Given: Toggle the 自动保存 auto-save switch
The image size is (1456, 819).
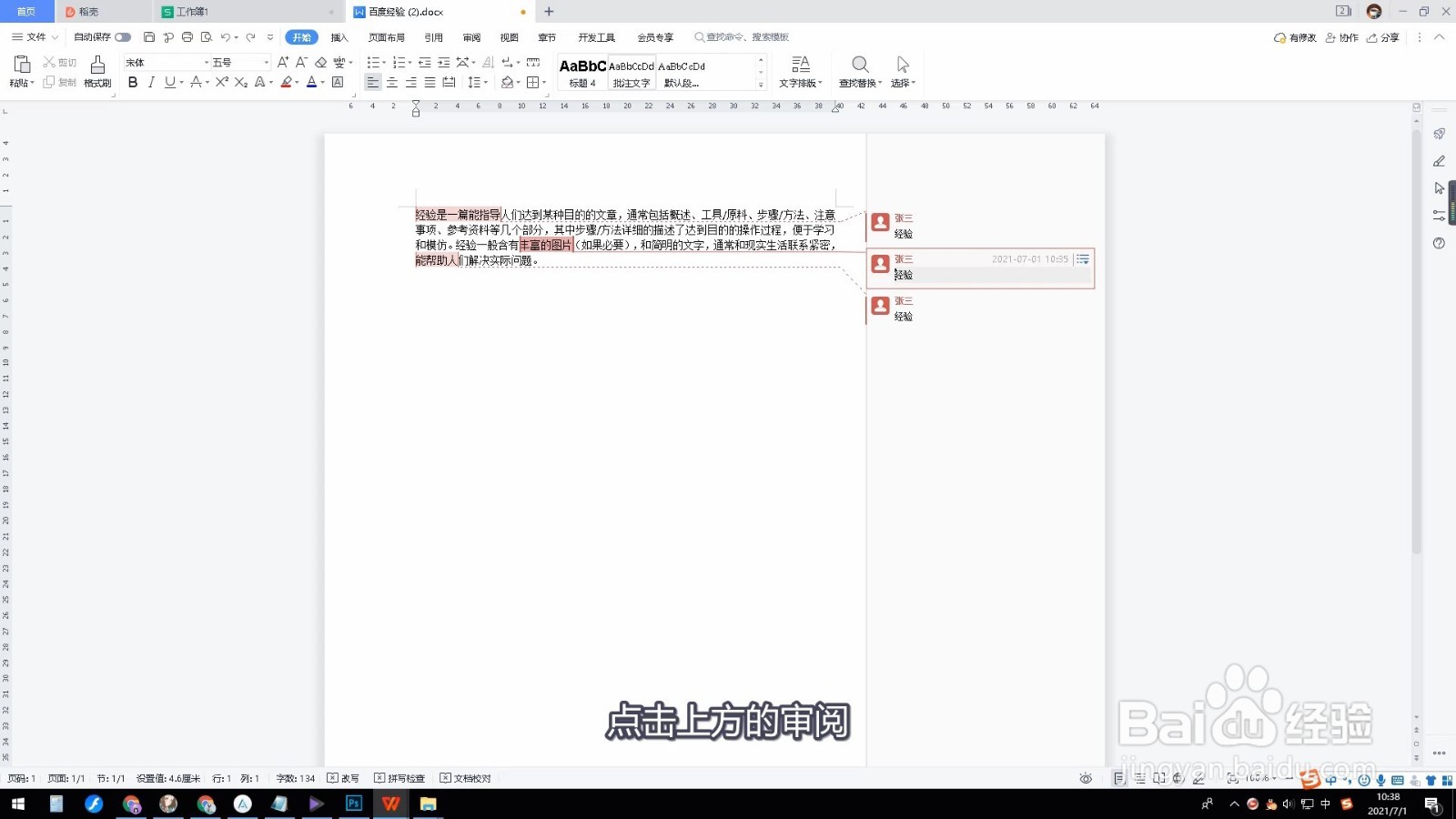Looking at the screenshot, I should click(x=125, y=37).
